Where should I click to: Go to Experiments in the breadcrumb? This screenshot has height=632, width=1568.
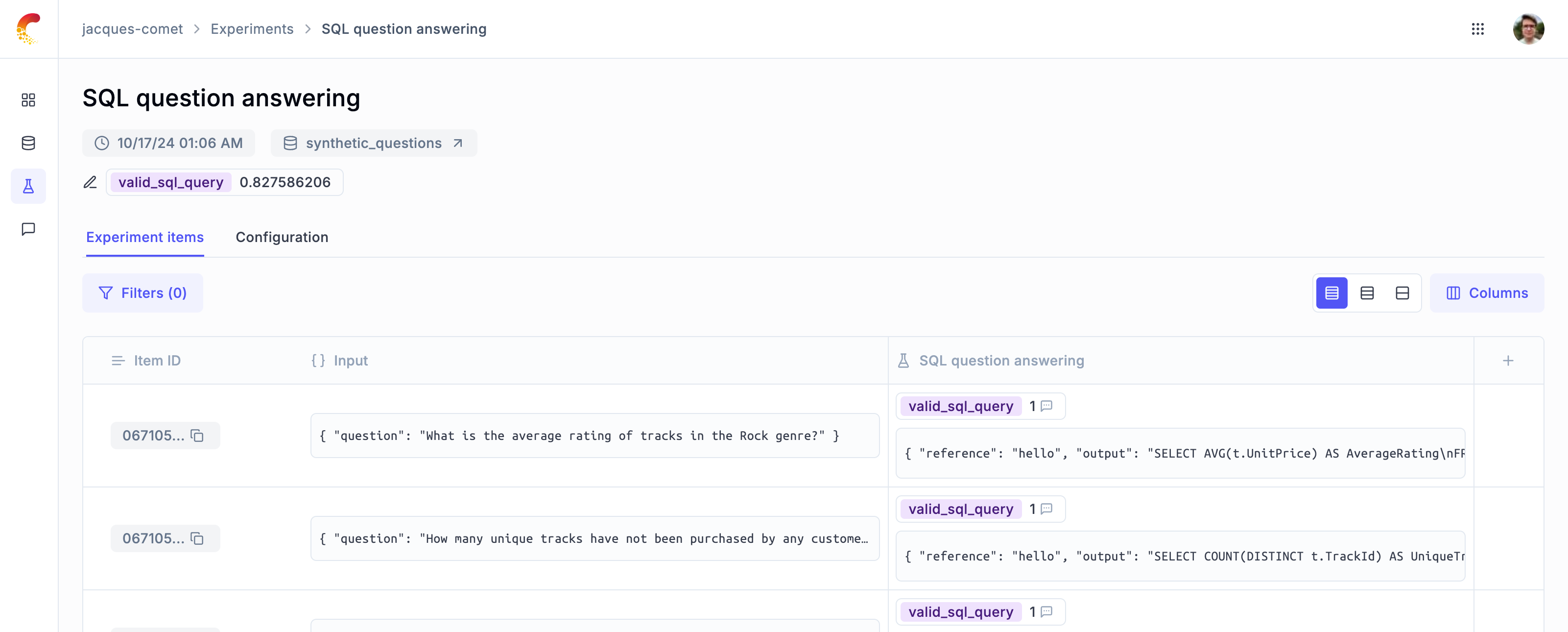pyautogui.click(x=251, y=28)
